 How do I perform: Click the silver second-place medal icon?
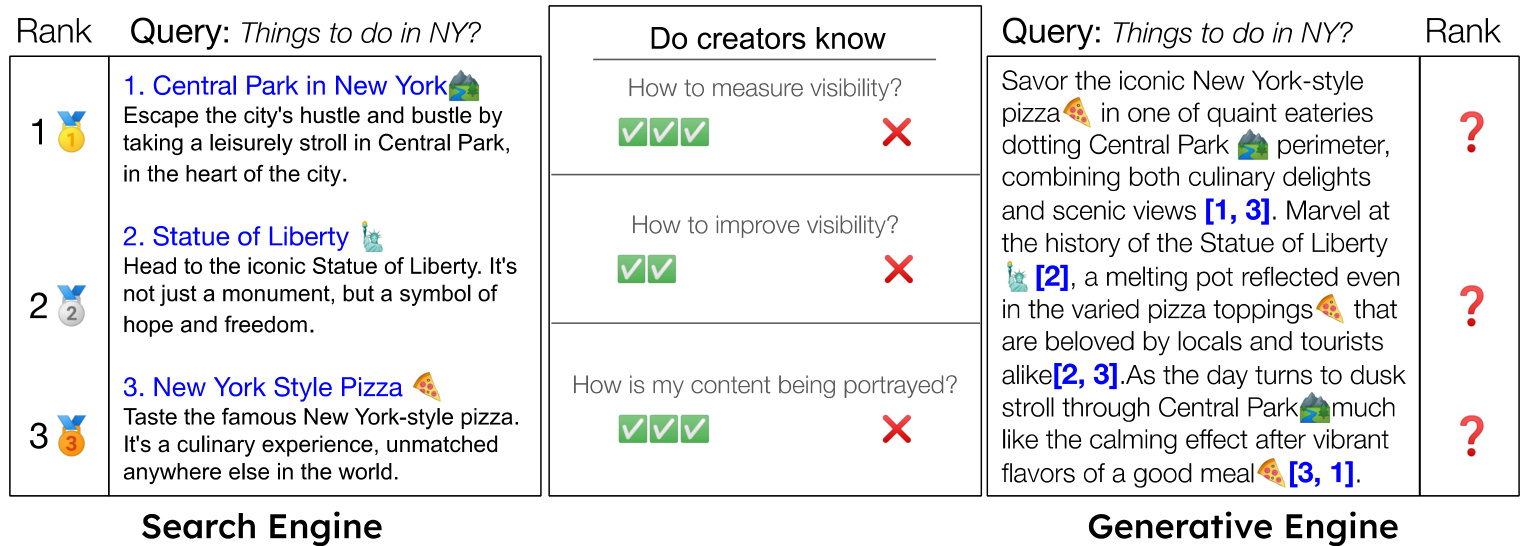click(72, 306)
